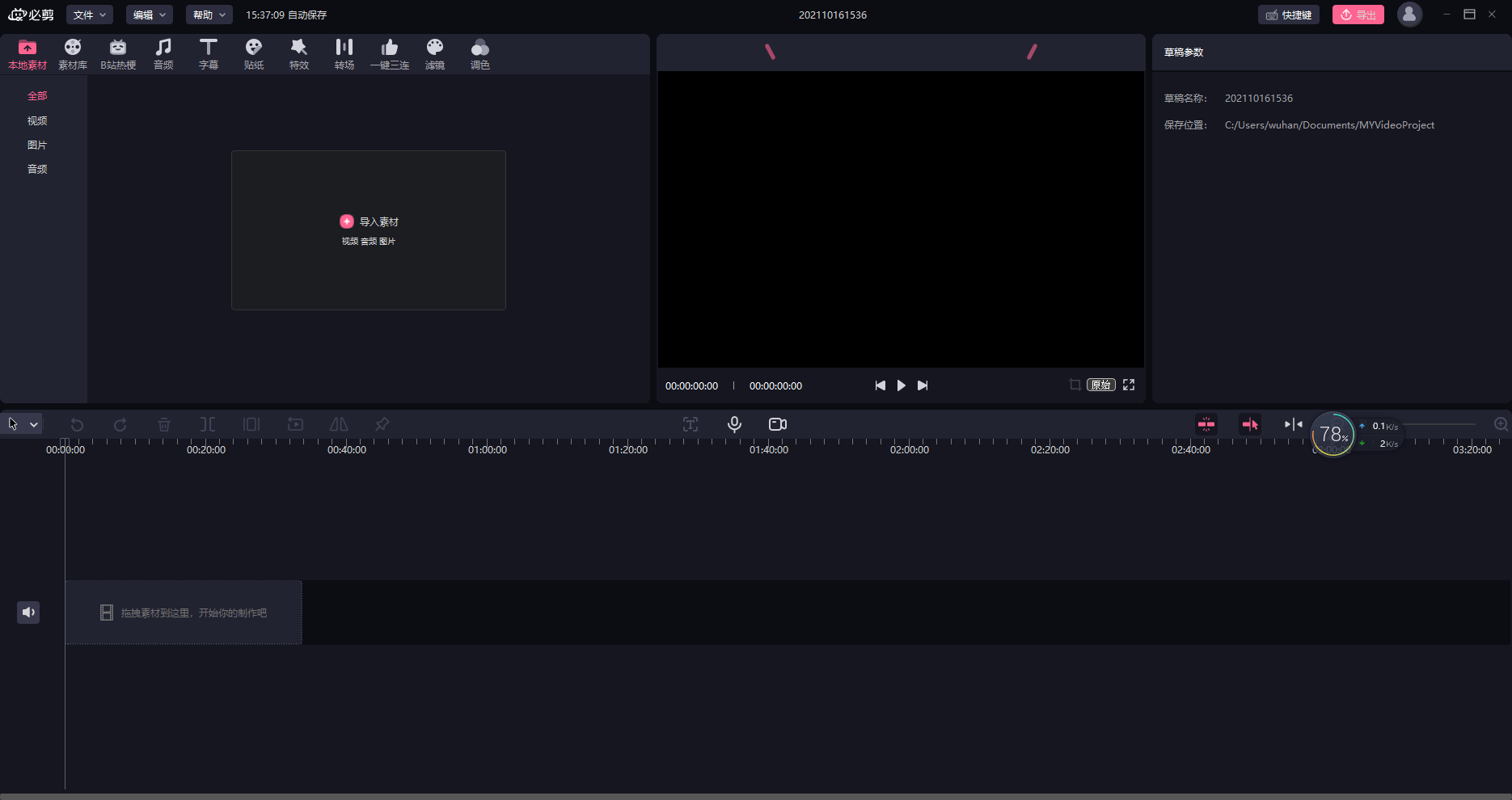Open the 转场 transitions panel
1512x800 pixels.
click(344, 54)
